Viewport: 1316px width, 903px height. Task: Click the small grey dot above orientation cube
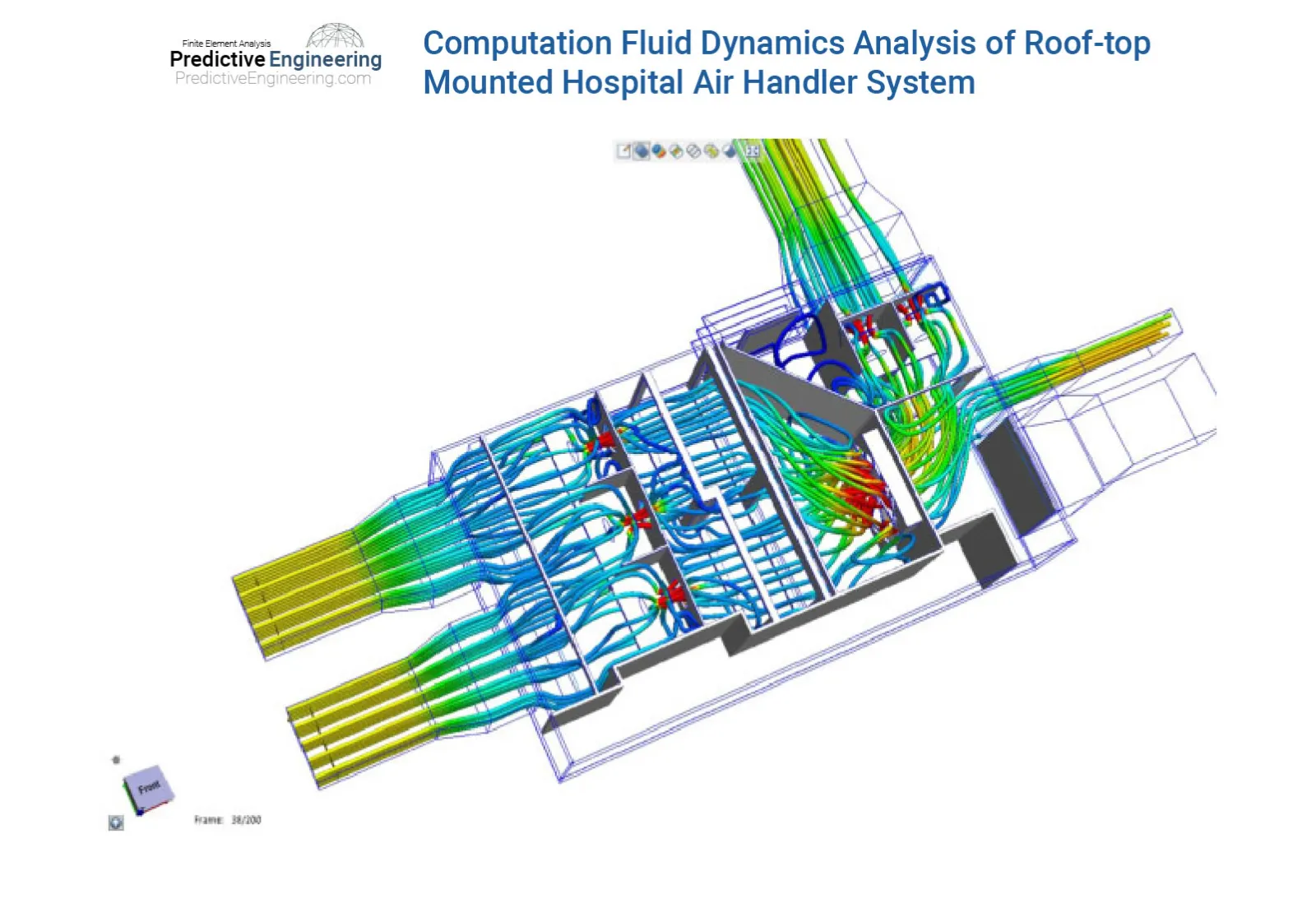116,760
